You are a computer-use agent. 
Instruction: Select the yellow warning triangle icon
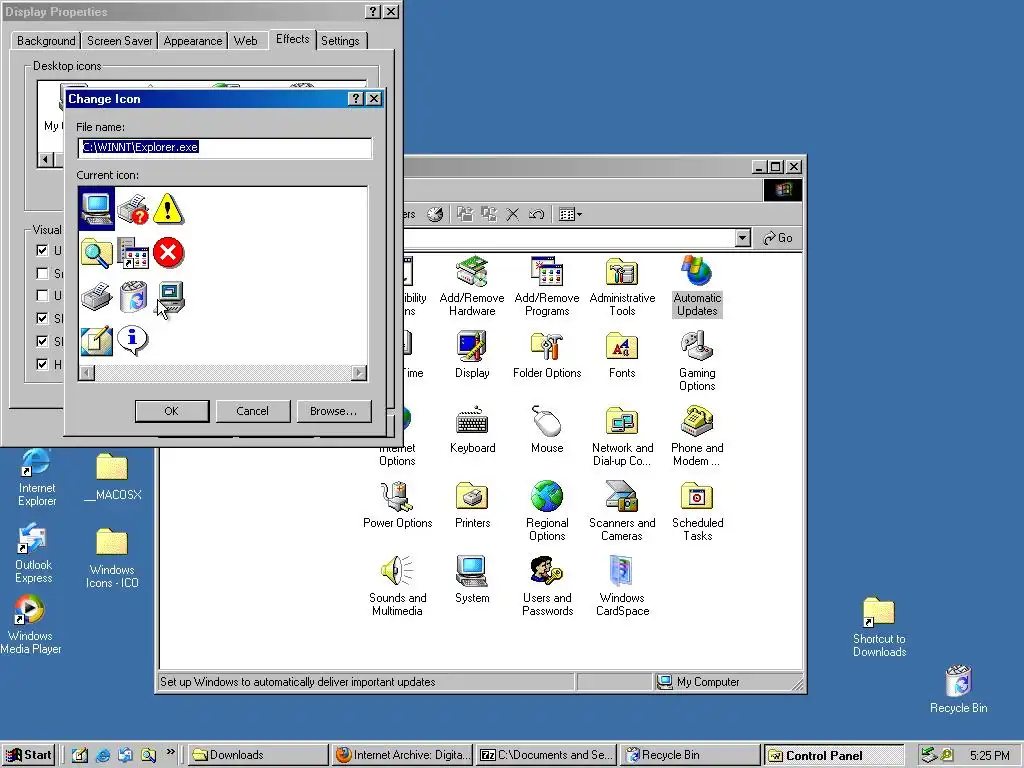(x=168, y=209)
